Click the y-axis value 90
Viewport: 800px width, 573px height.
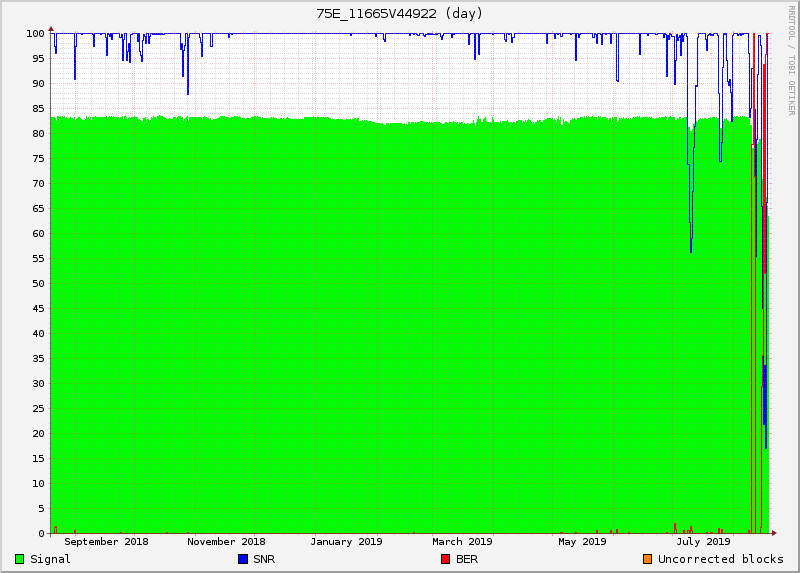click(38, 84)
